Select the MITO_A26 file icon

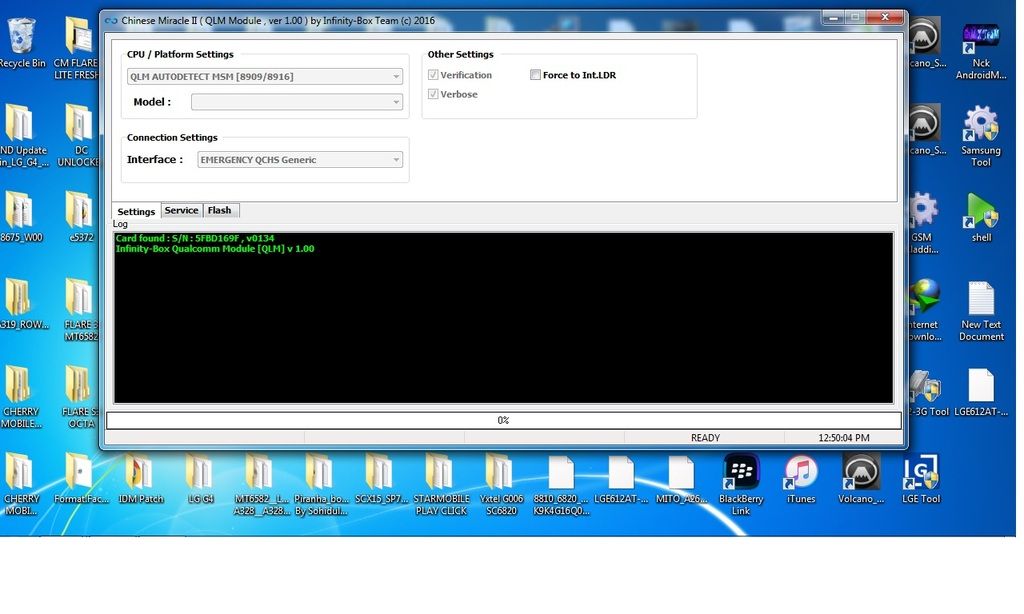click(681, 478)
